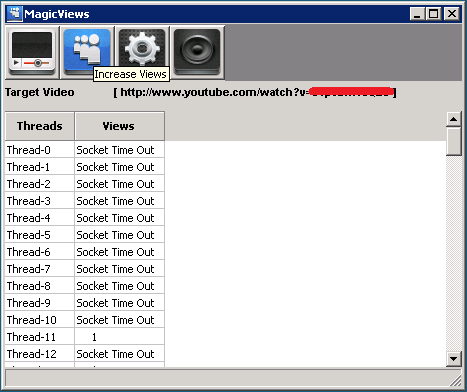
Task: Select the Thread-0 cell
Action: [x=40, y=150]
